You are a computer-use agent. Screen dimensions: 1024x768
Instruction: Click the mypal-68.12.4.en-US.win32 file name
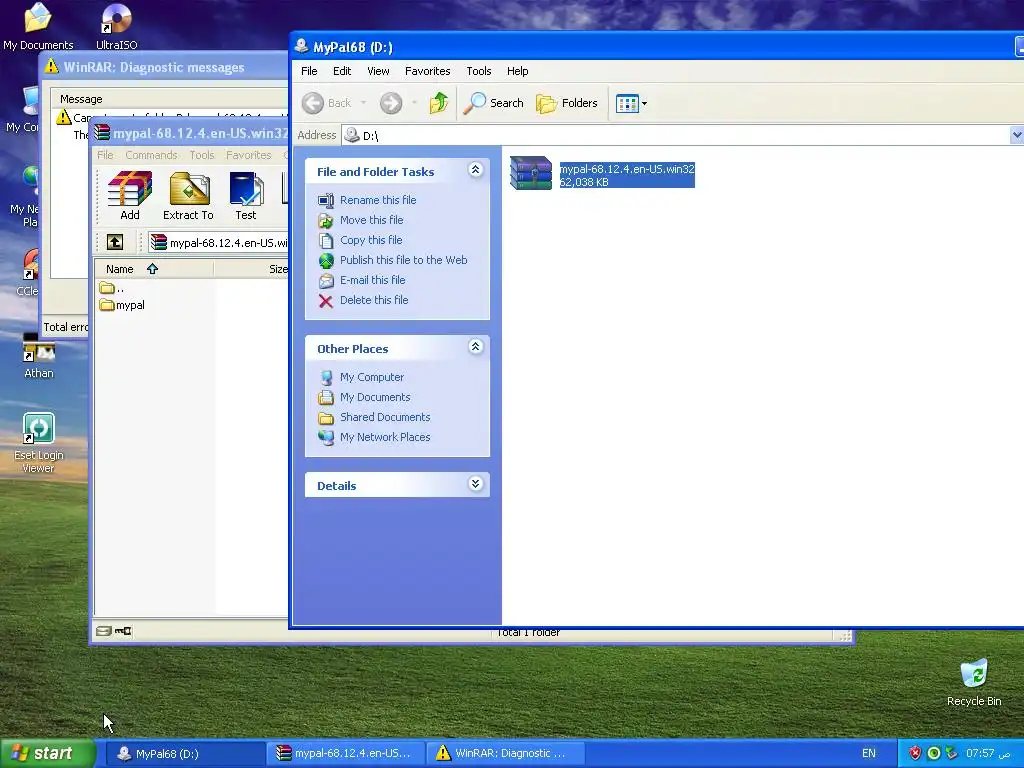click(x=627, y=169)
